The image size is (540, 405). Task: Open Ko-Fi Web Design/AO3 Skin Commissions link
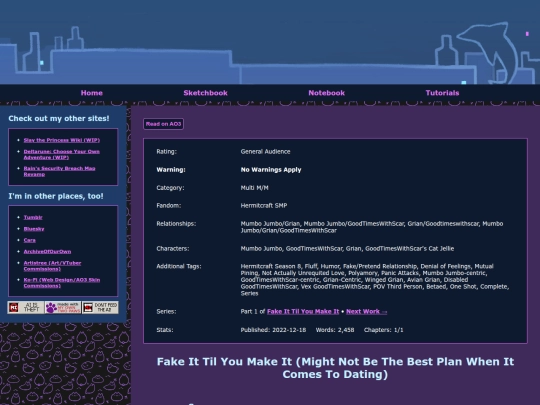(x=62, y=283)
